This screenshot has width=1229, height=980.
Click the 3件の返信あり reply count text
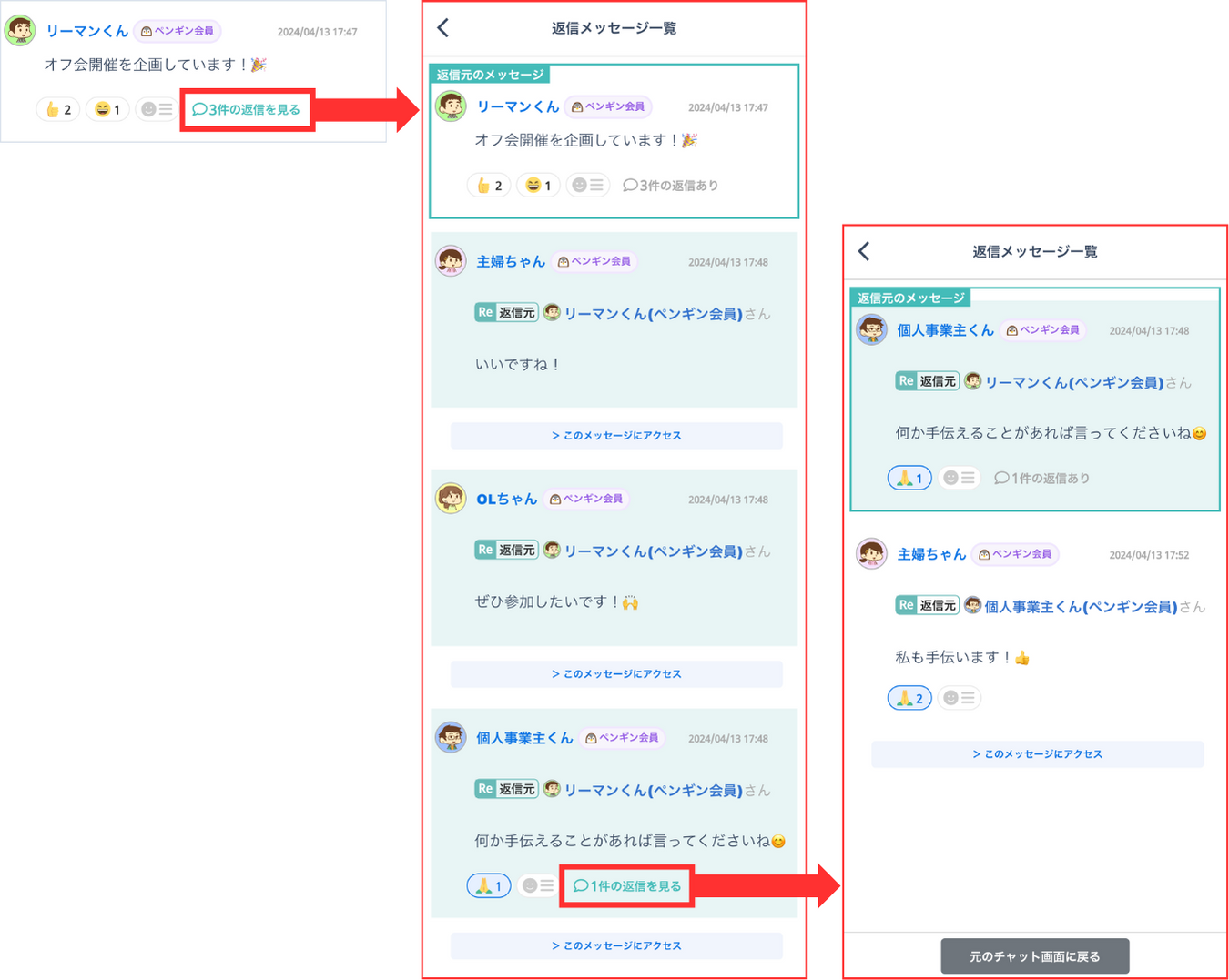(671, 186)
